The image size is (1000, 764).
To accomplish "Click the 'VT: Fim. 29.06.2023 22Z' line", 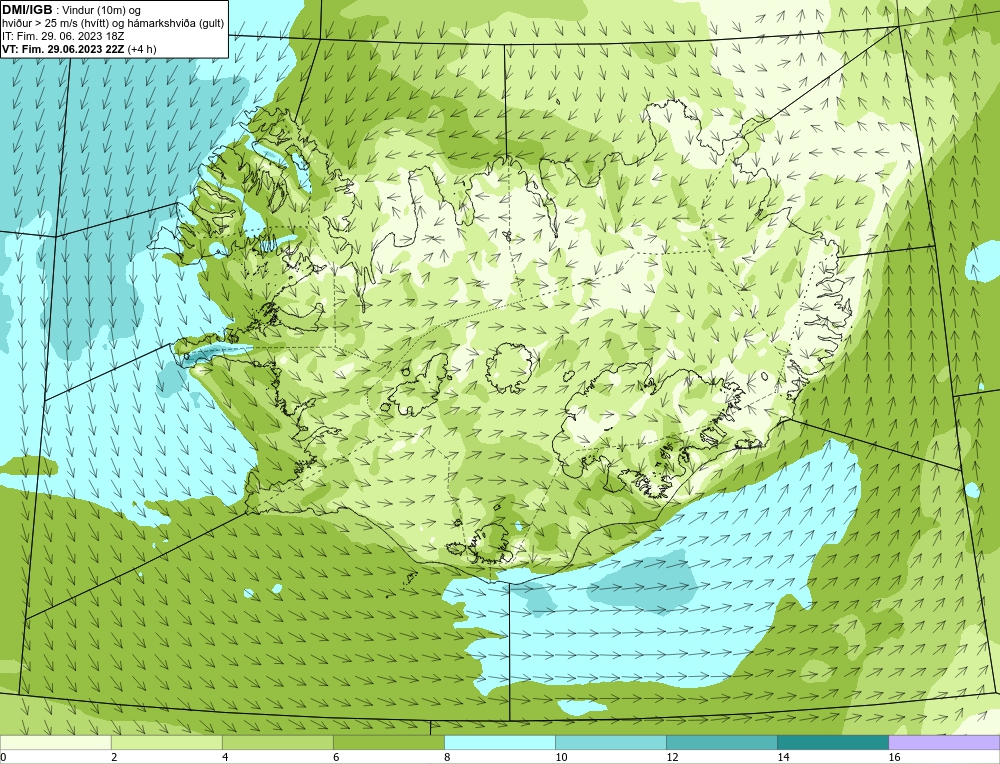I will pyautogui.click(x=63, y=49).
